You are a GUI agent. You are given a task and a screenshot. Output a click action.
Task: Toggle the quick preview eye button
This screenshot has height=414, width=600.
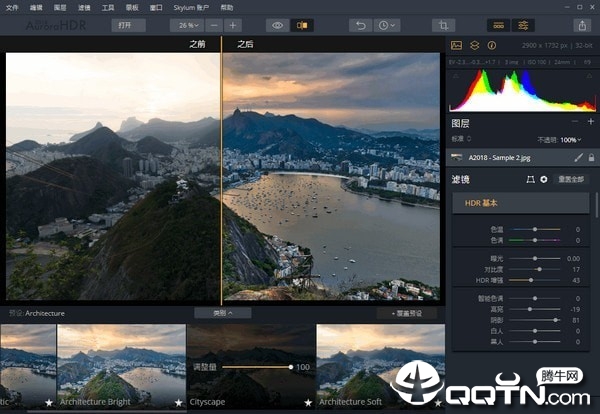(x=277, y=25)
